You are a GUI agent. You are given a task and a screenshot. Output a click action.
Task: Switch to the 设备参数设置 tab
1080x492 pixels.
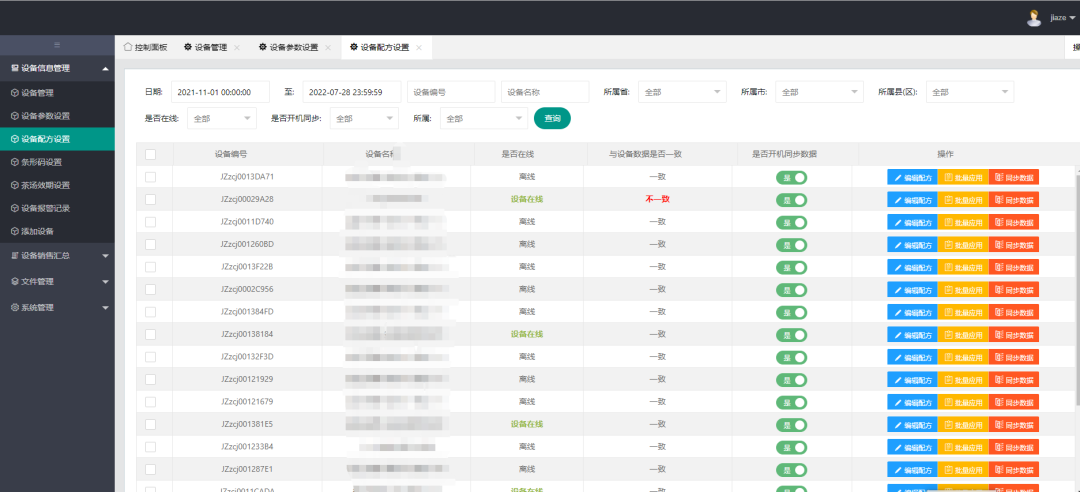292,47
